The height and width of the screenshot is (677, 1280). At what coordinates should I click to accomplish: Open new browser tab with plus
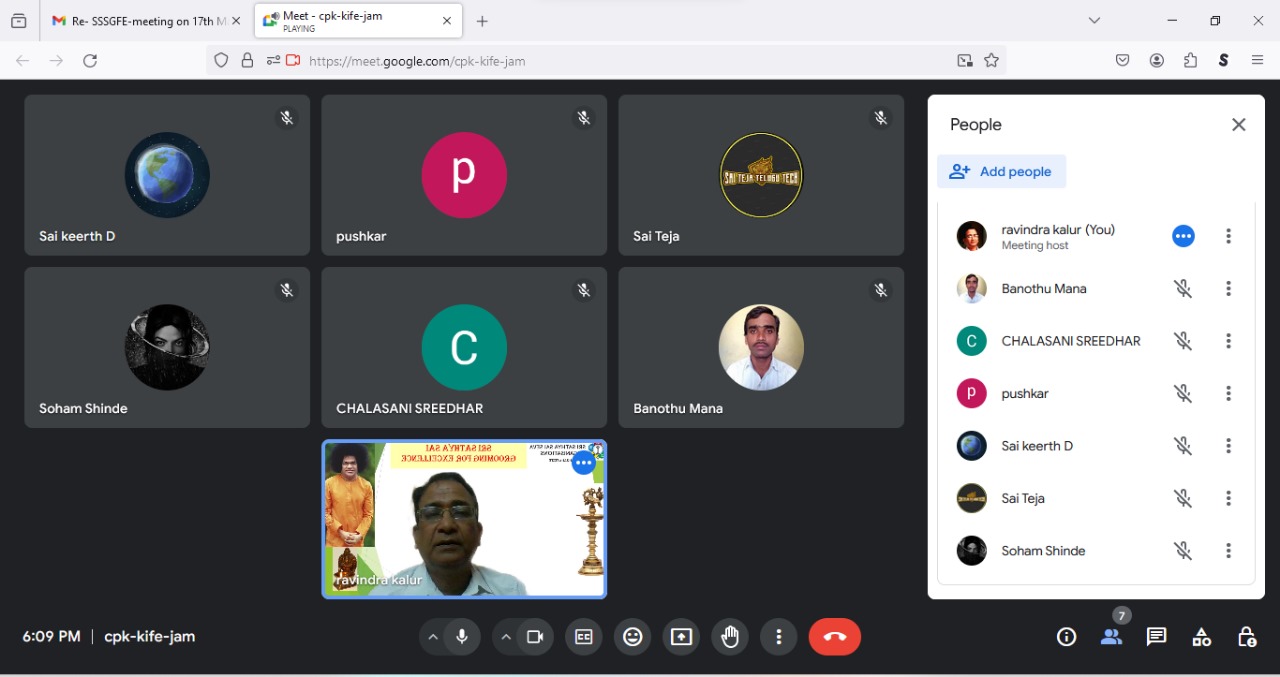tap(482, 21)
